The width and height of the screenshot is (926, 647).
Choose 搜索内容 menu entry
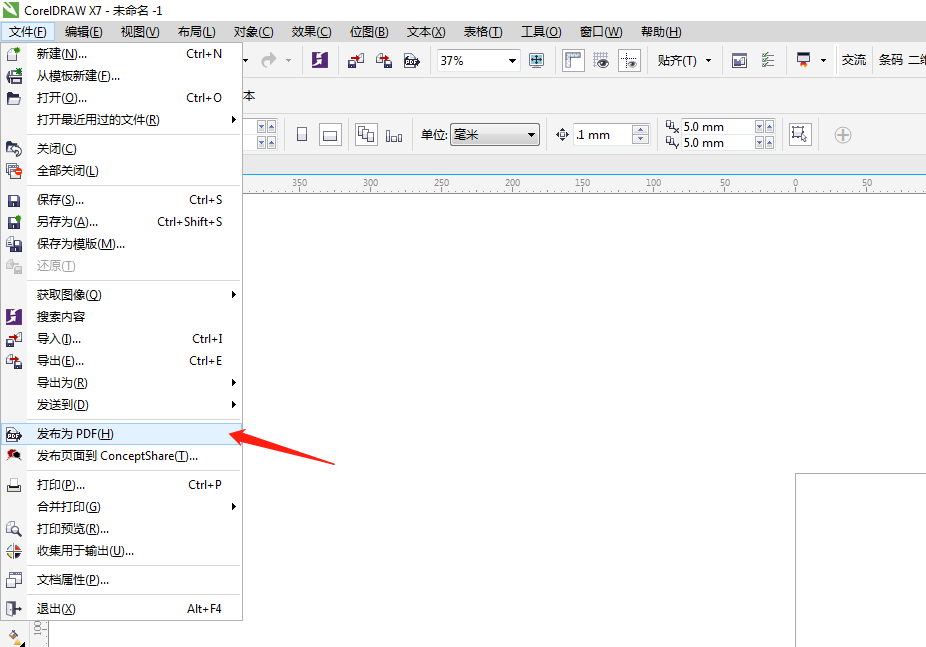pos(122,317)
